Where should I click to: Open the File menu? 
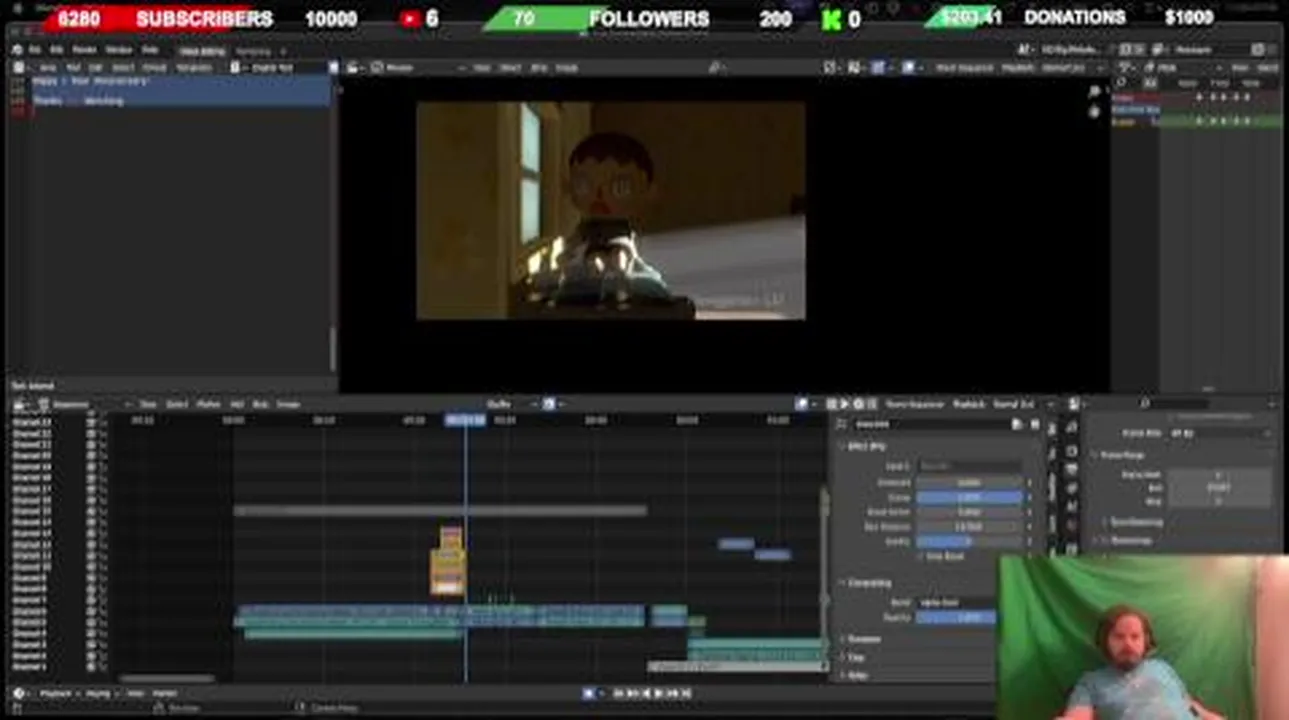click(x=36, y=50)
